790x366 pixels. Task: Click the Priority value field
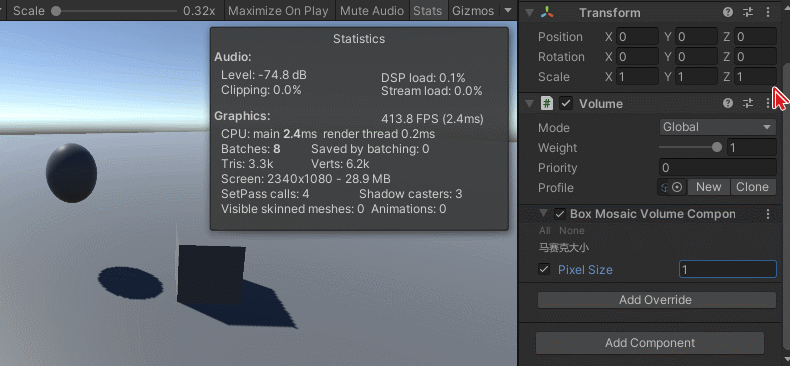(x=717, y=167)
